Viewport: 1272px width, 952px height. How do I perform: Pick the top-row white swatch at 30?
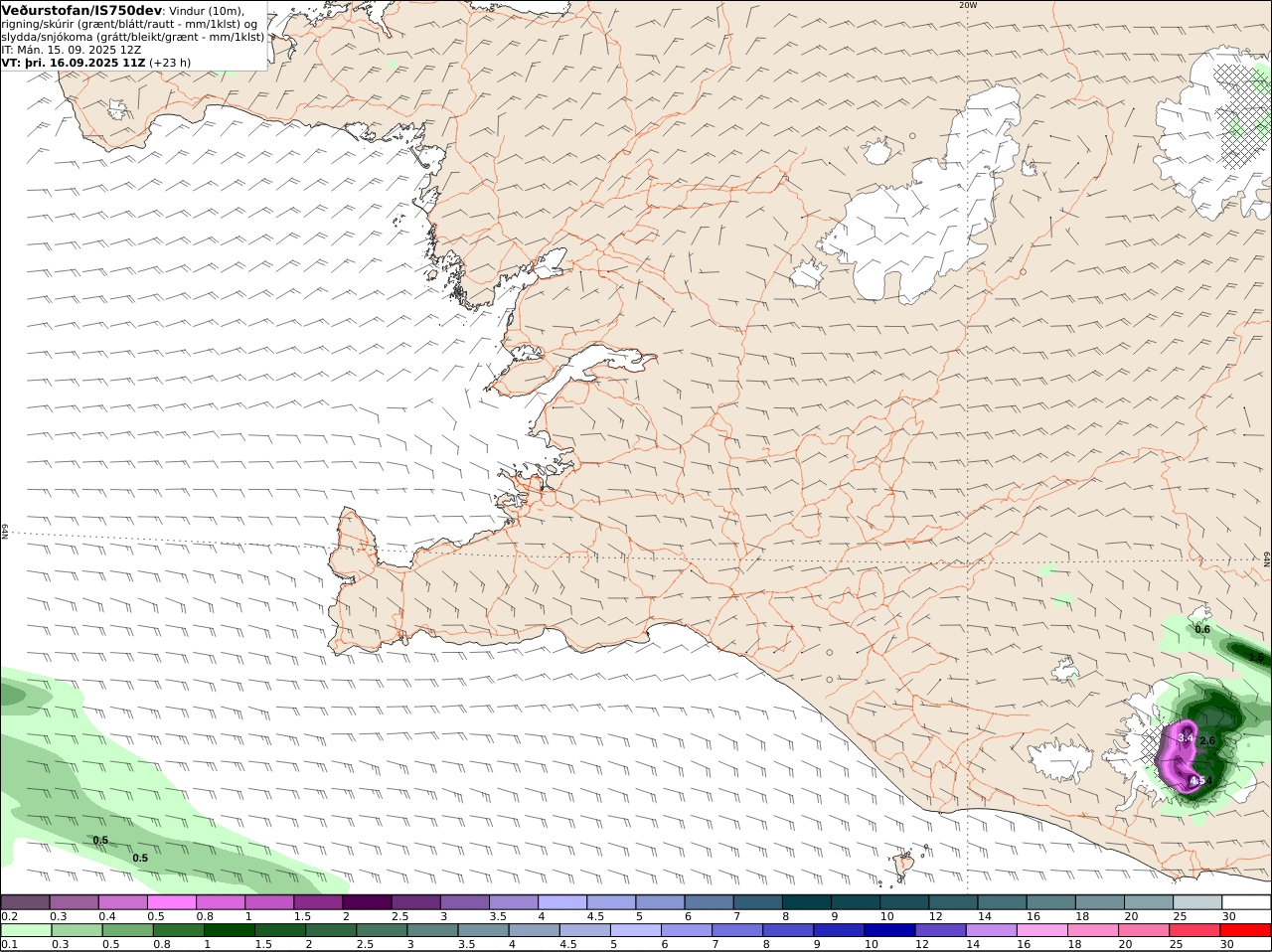[x=1246, y=901]
